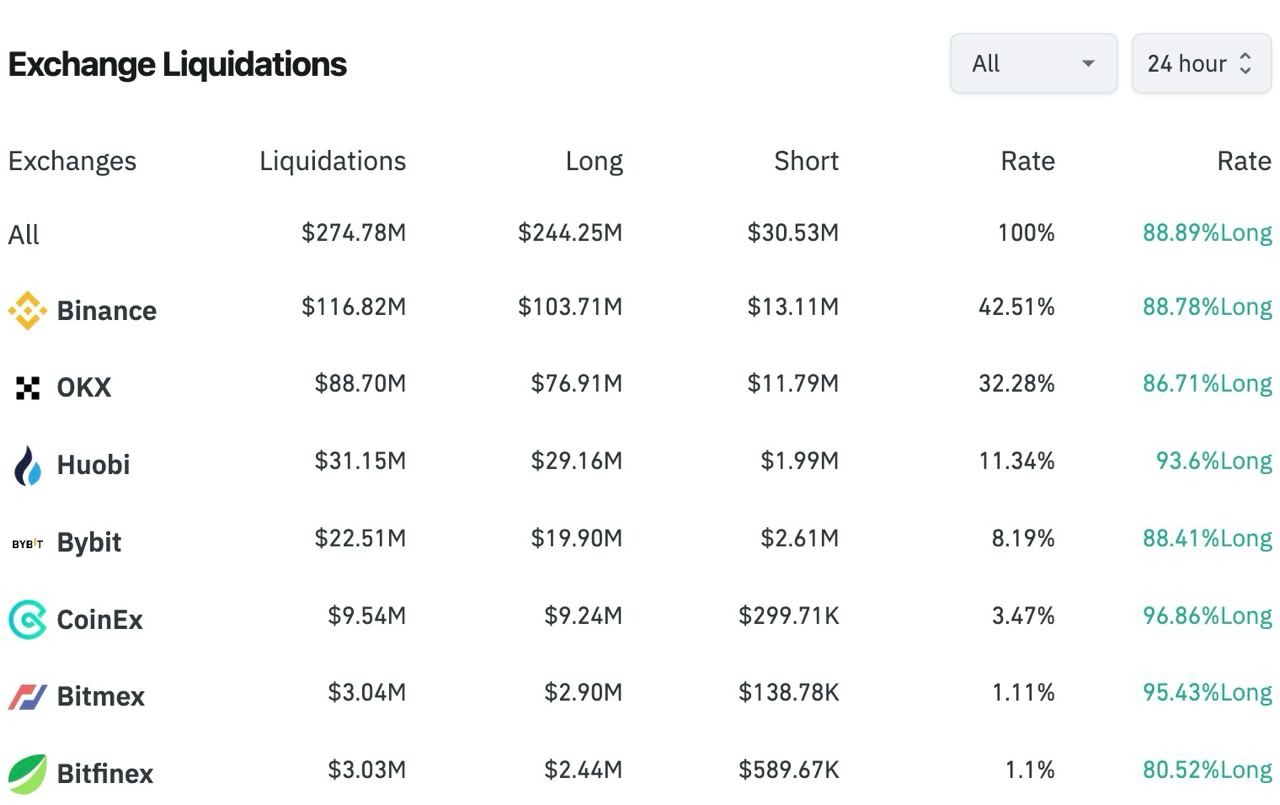Select the All exchanges summary row

[24, 235]
